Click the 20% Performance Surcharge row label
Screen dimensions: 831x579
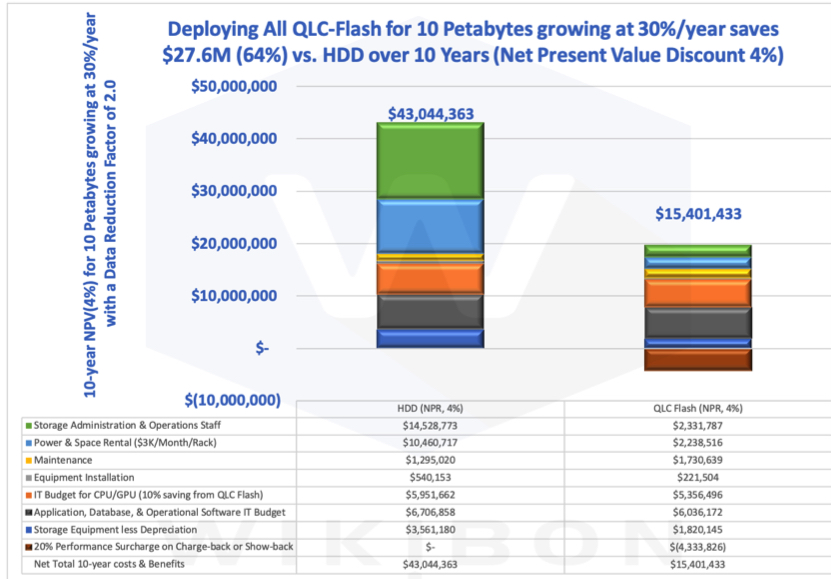click(x=164, y=547)
